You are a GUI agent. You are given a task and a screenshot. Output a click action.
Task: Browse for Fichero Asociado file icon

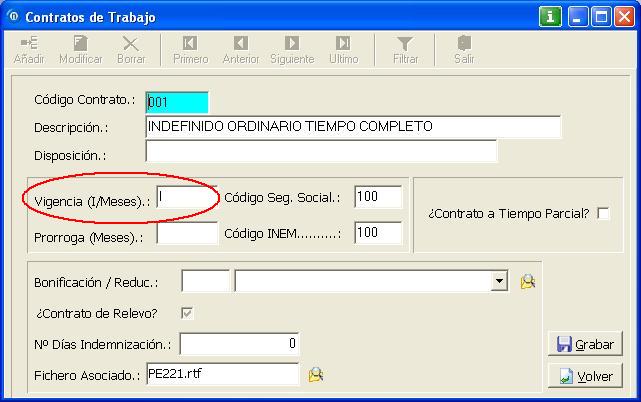pos(316,374)
